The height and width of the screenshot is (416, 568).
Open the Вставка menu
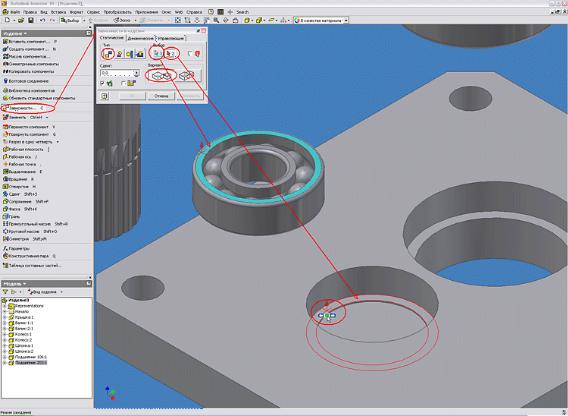tap(58, 12)
